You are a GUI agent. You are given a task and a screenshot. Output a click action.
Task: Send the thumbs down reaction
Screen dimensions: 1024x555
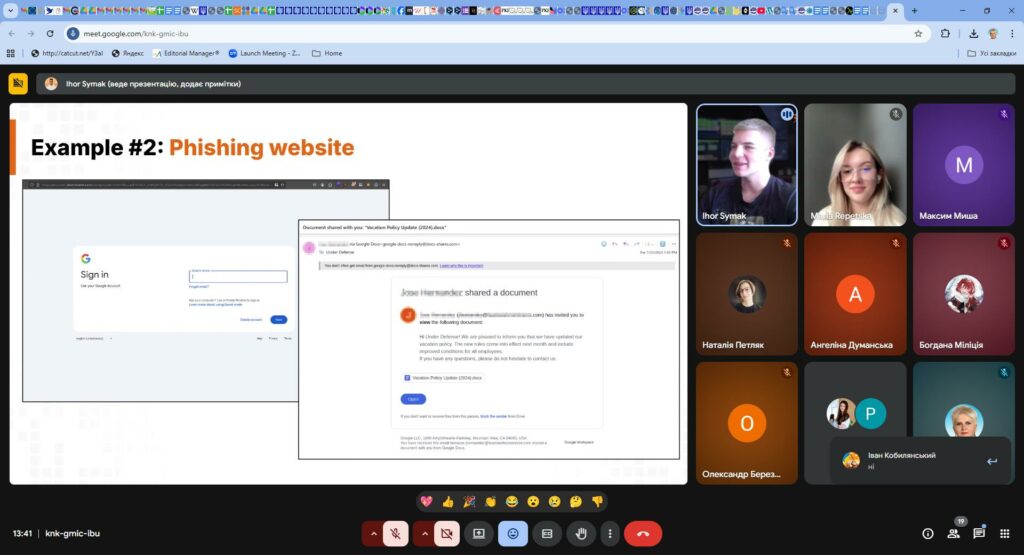(597, 501)
